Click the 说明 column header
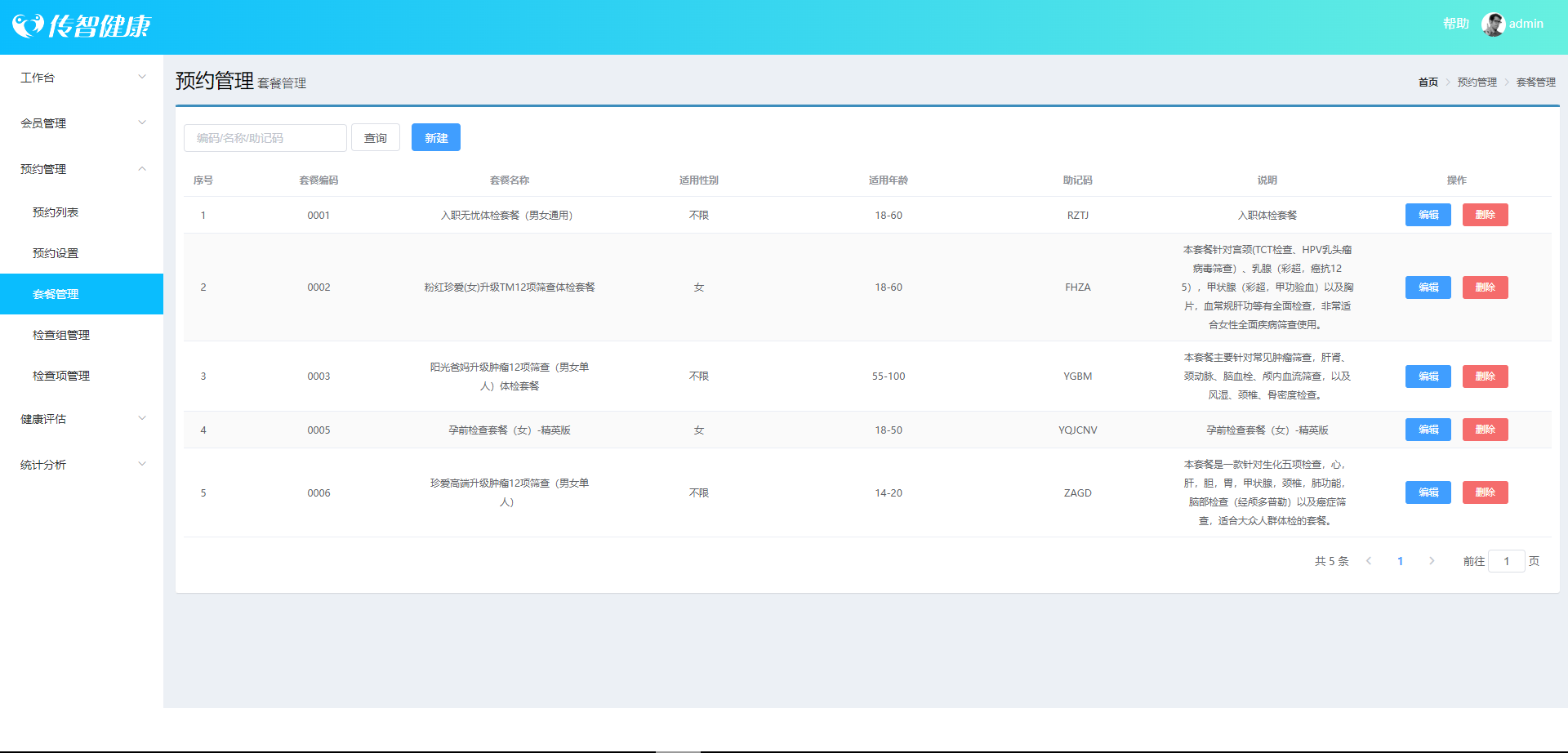This screenshot has height=753, width=1568. (x=1267, y=180)
